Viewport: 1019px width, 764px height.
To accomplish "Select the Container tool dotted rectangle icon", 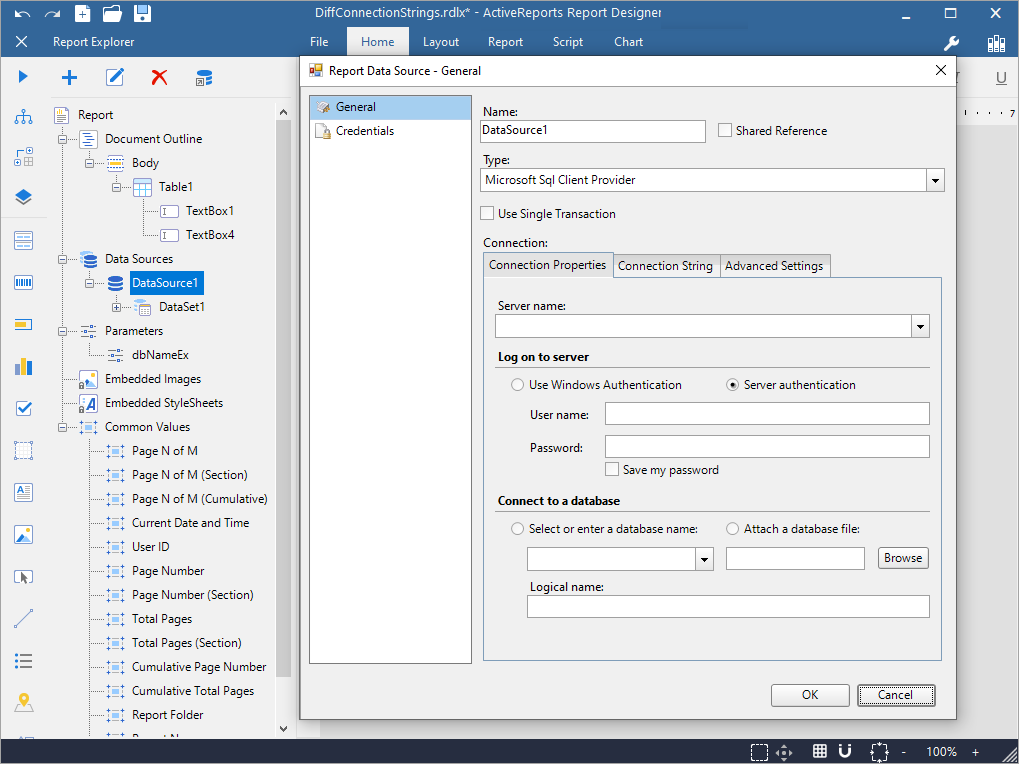I will tap(23, 450).
